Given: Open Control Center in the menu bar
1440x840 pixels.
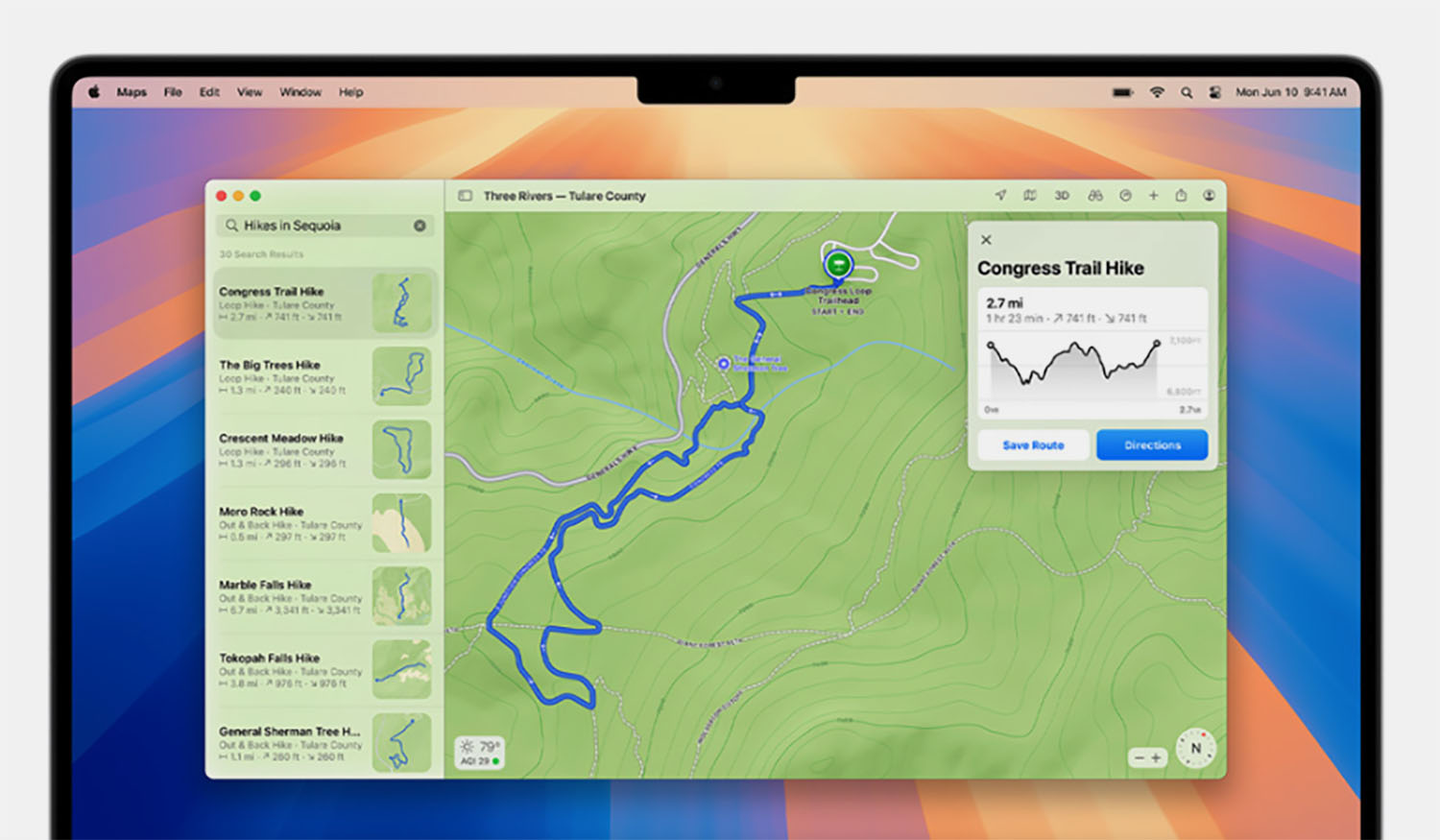Looking at the screenshot, I should pos(1214,92).
